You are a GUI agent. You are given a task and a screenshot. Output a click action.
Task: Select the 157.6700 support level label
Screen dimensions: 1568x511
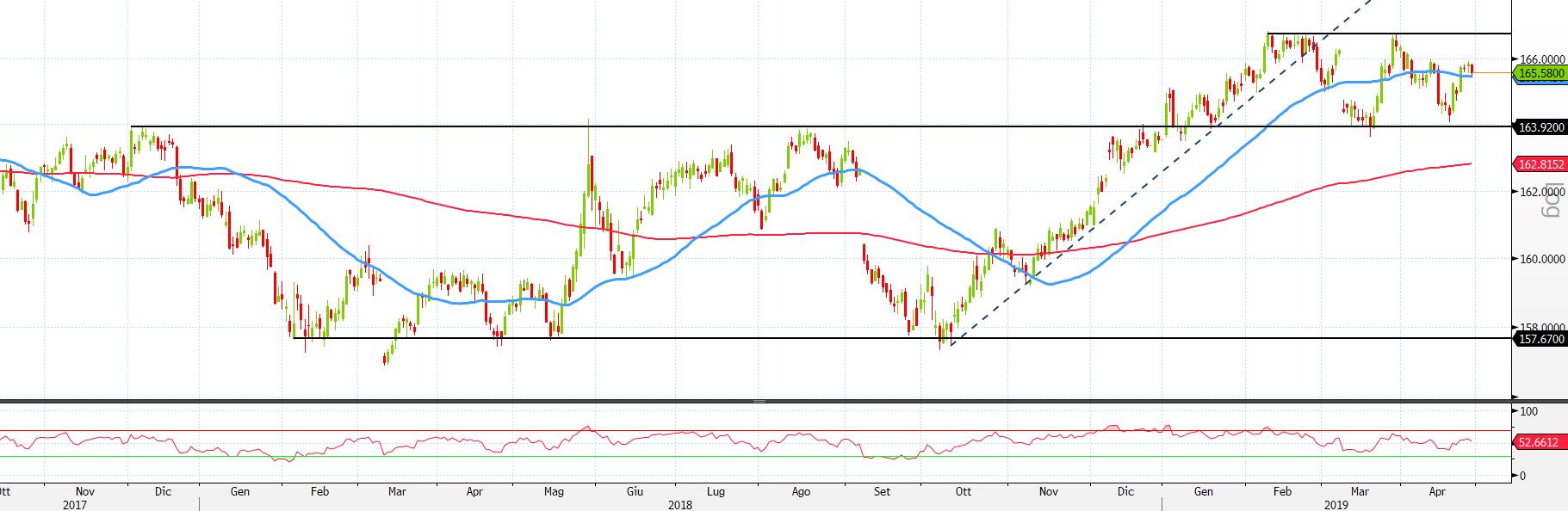[1541, 339]
